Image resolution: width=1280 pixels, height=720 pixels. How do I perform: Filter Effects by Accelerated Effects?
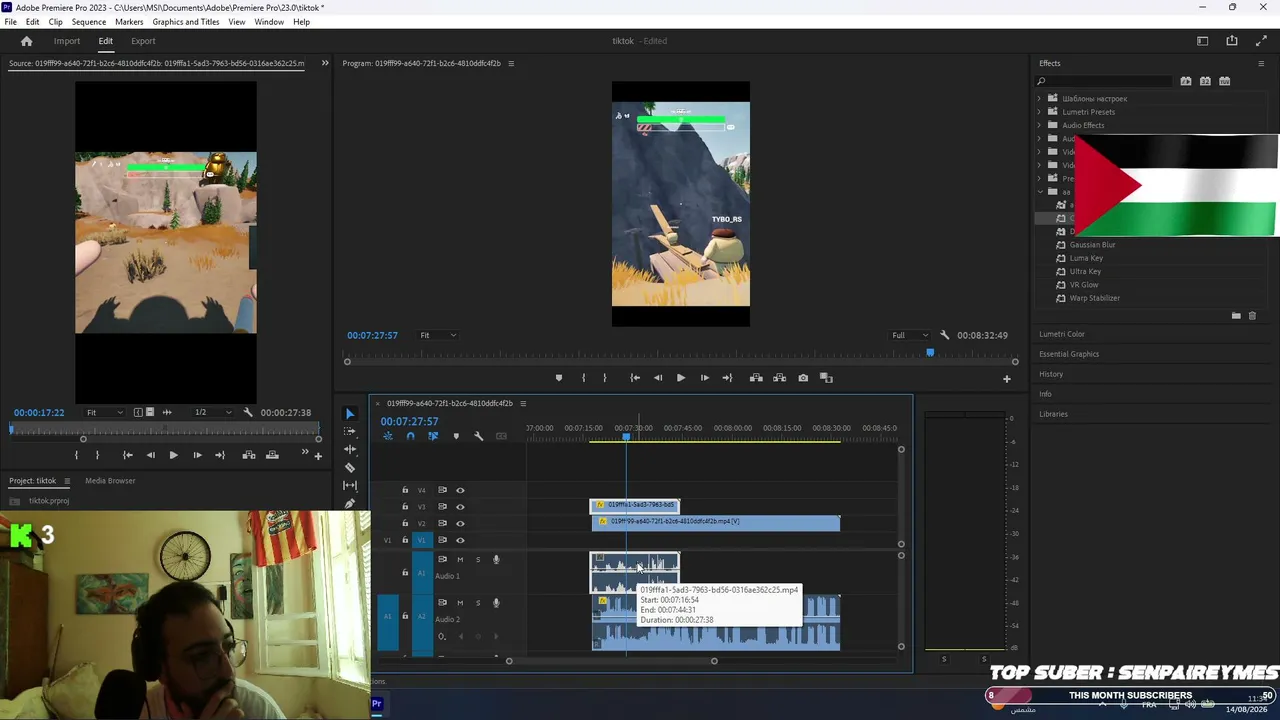point(1186,81)
